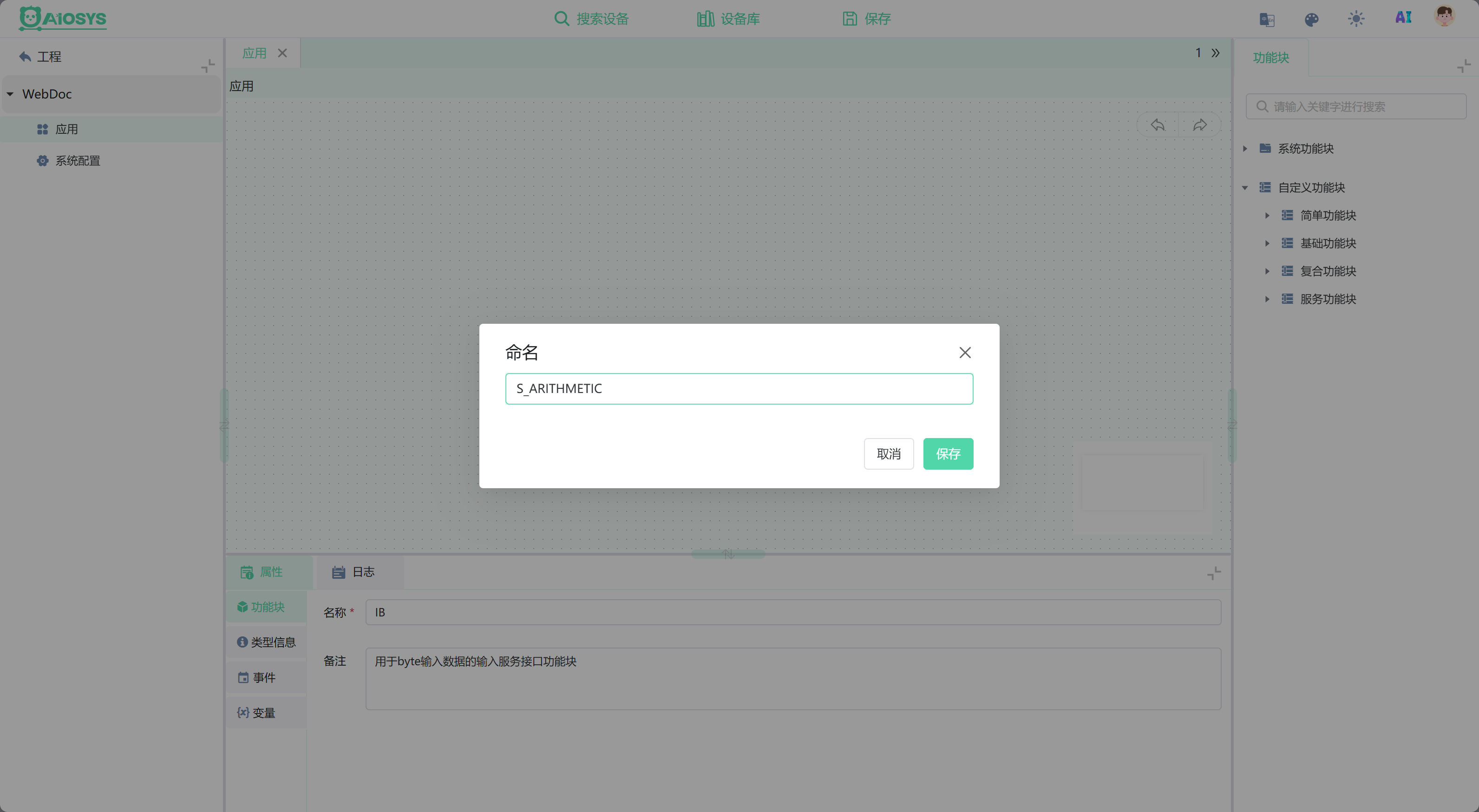Select the 功能块 panel tab on right
This screenshot has height=812, width=1479.
[1270, 58]
